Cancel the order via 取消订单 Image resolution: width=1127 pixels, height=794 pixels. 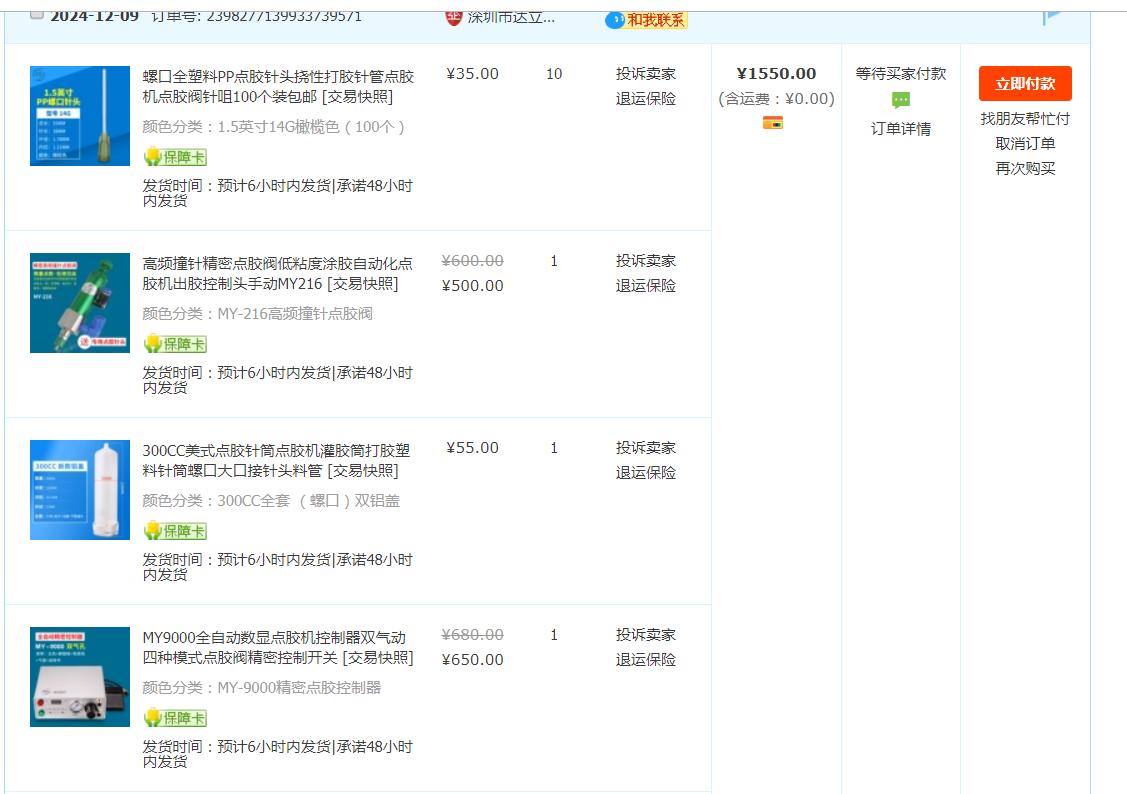[1025, 144]
